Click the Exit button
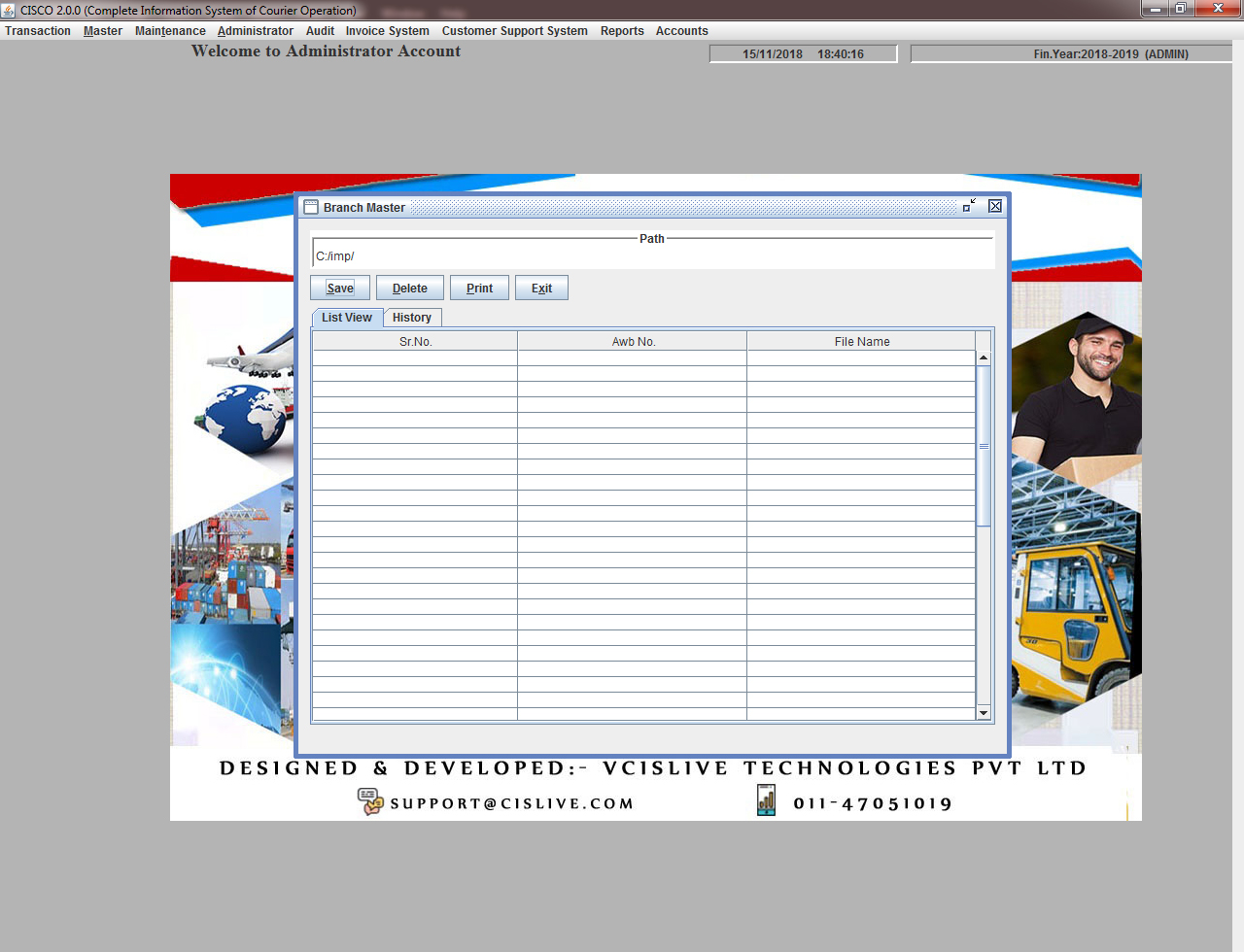The width and height of the screenshot is (1244, 952). (x=541, y=288)
